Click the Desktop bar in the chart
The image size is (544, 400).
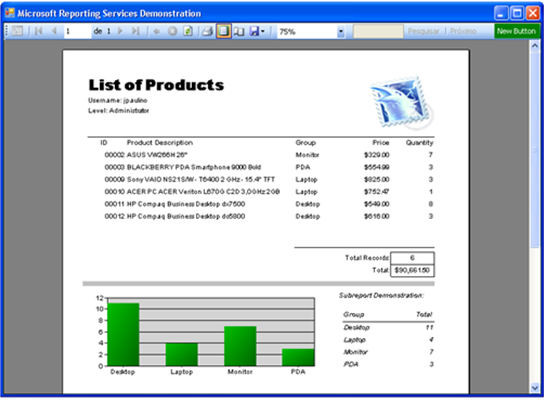pos(123,334)
